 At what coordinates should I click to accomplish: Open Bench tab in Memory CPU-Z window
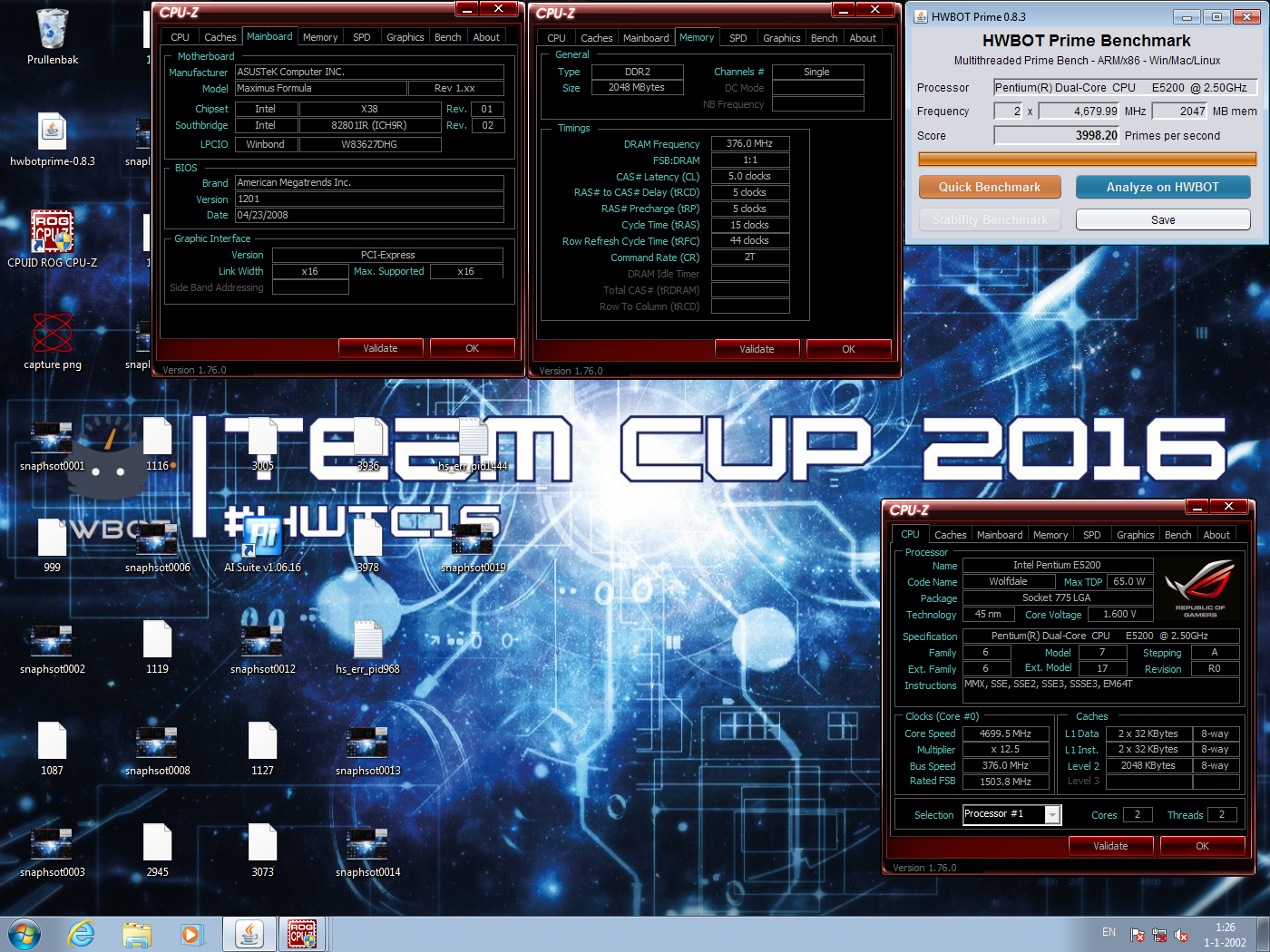[824, 38]
